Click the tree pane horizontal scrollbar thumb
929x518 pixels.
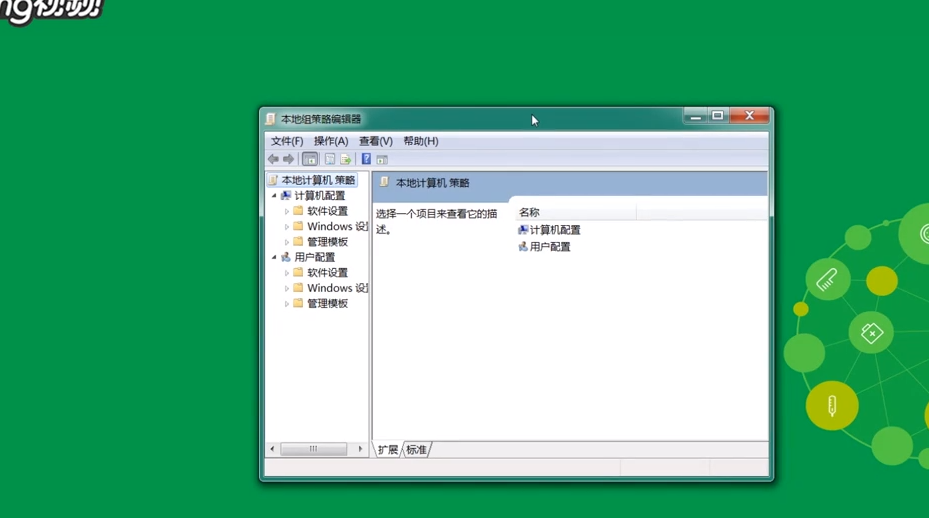pyautogui.click(x=313, y=449)
